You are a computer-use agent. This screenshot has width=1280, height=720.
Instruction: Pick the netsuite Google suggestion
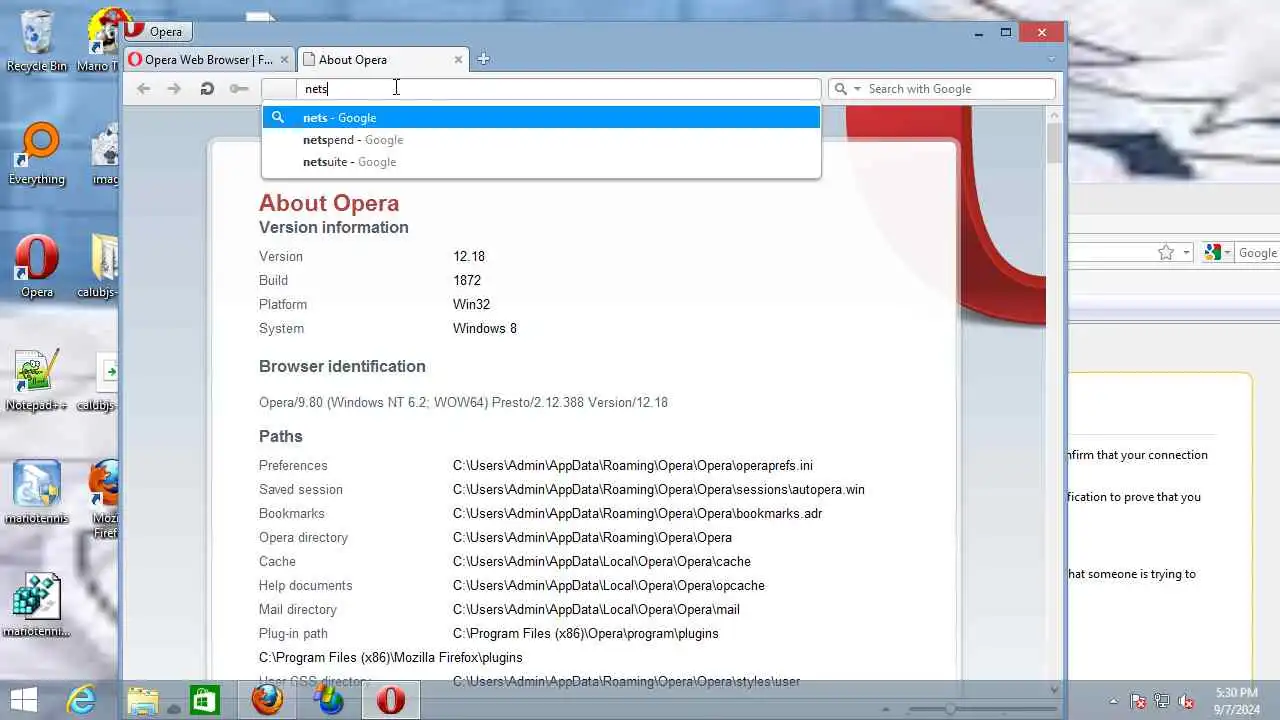(x=541, y=162)
